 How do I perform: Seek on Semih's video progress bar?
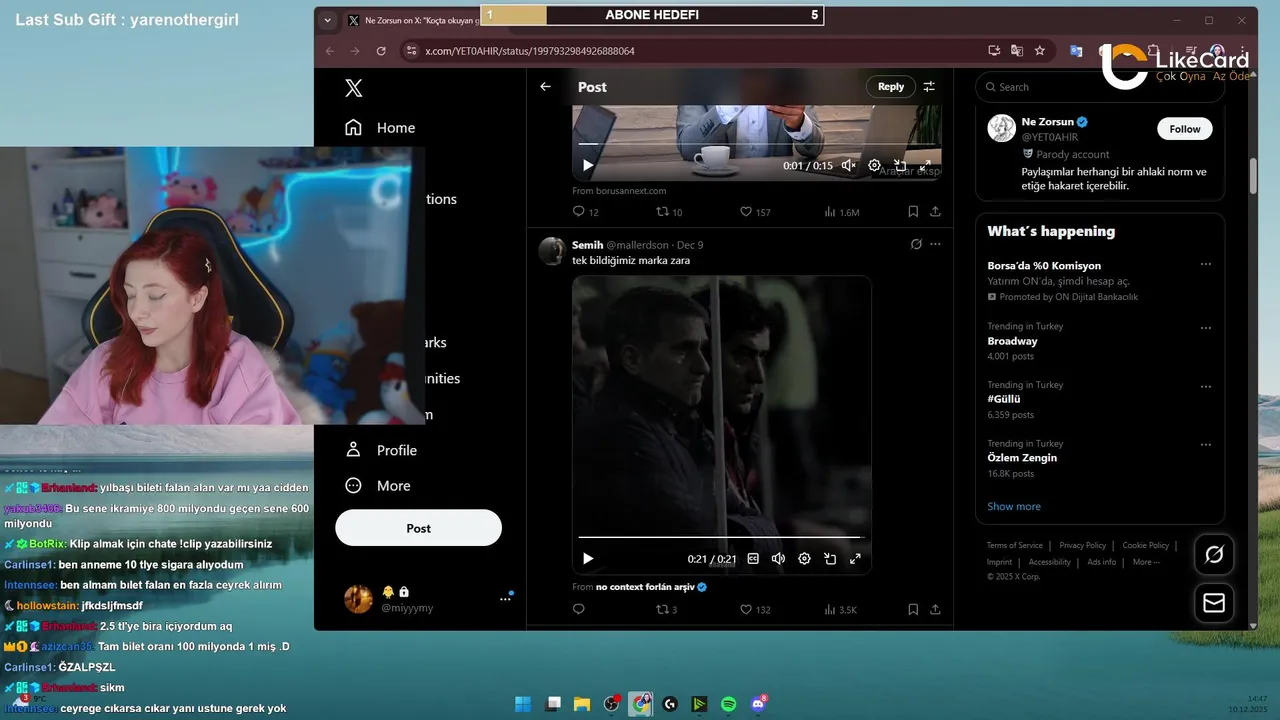719,538
